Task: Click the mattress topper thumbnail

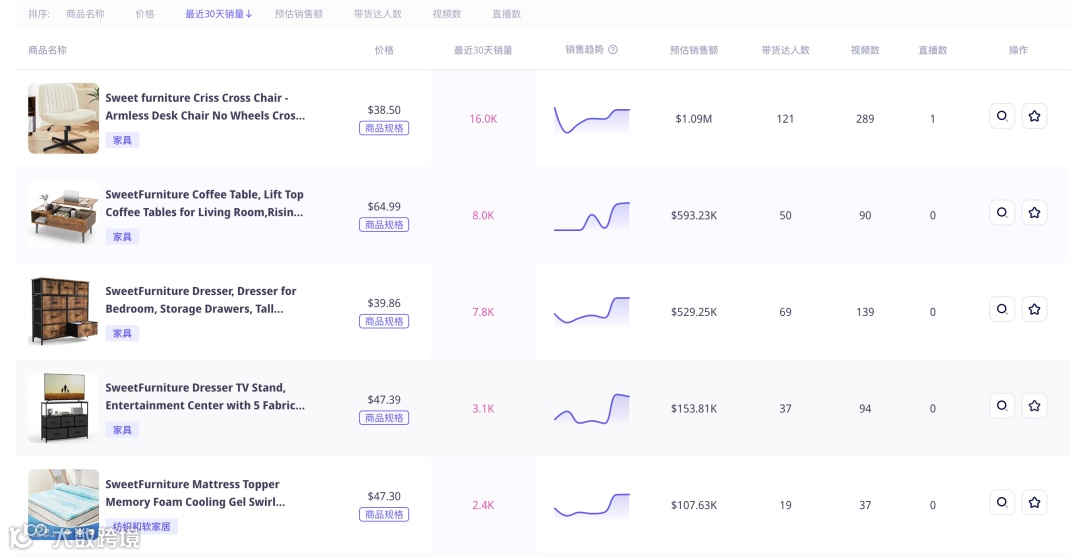Action: tap(63, 505)
